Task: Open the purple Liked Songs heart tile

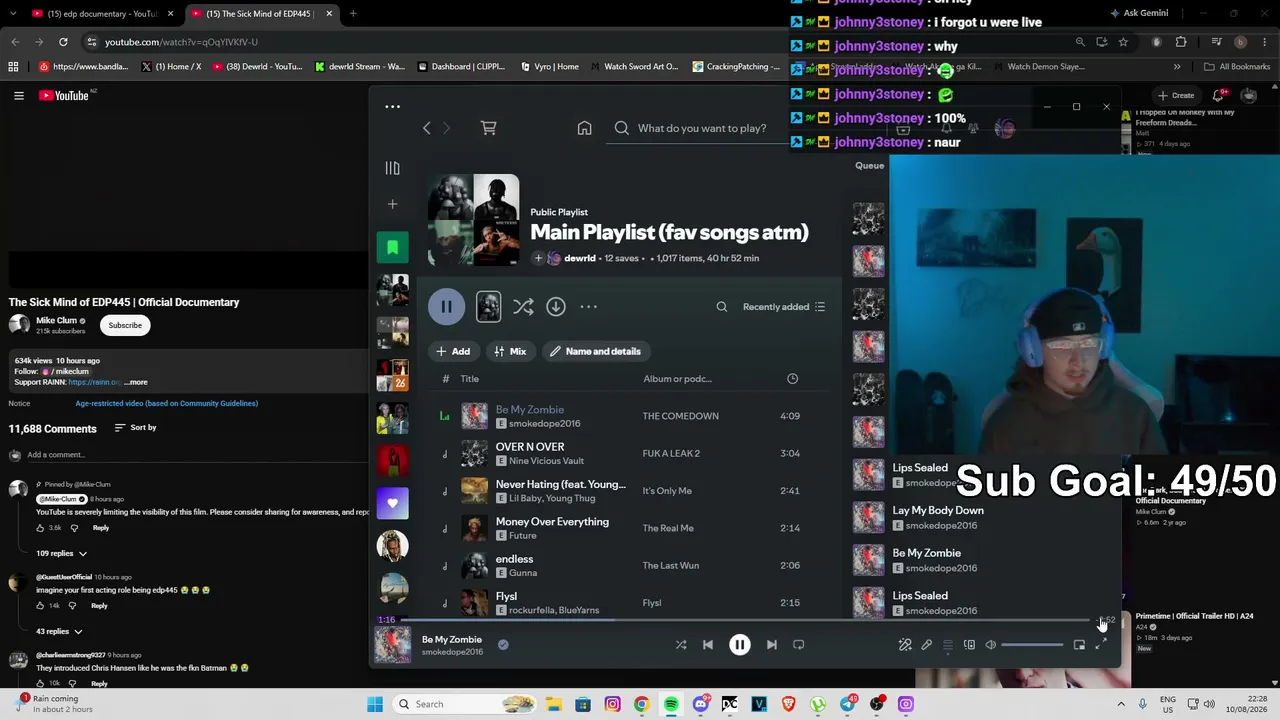Action: pos(393,503)
